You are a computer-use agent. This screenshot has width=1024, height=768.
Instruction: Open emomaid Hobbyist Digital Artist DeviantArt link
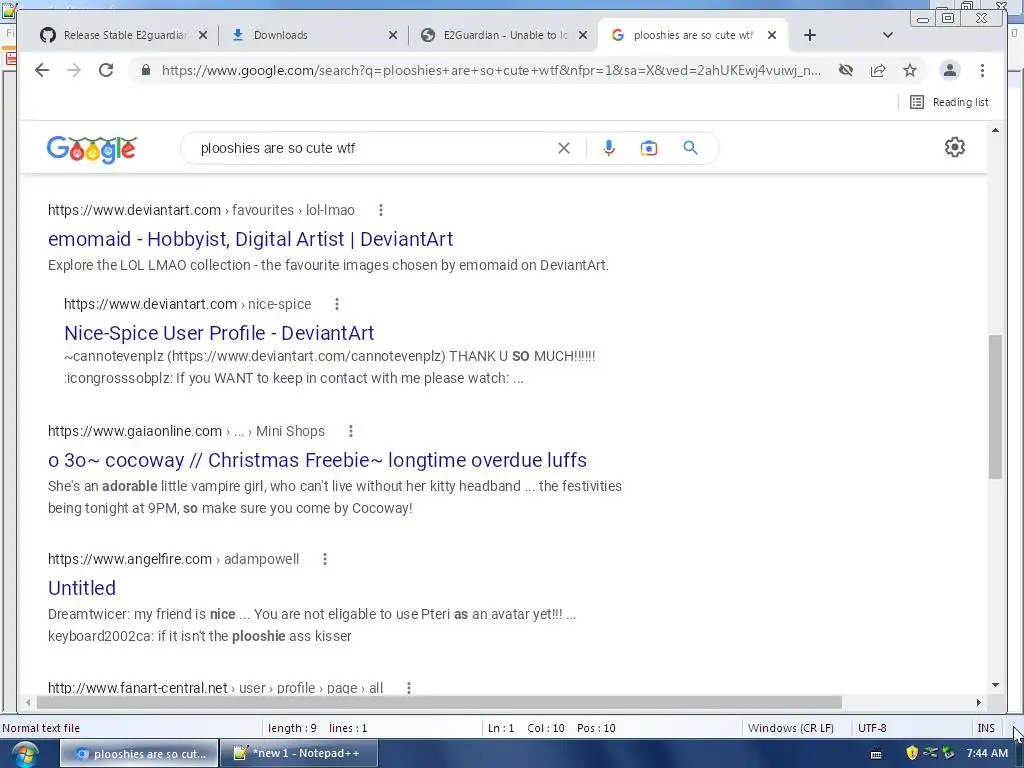[x=250, y=239]
